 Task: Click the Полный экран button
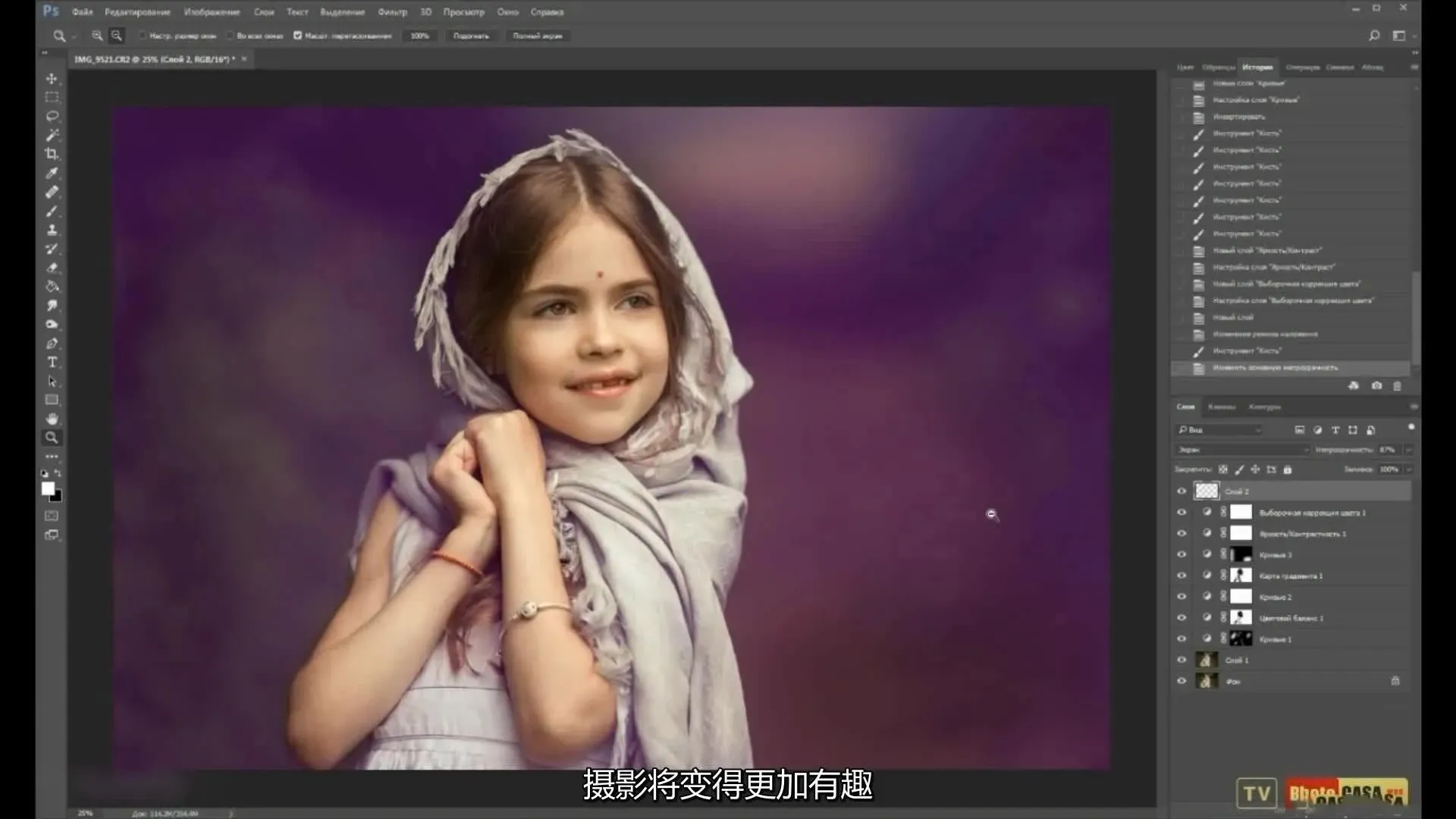click(x=537, y=36)
